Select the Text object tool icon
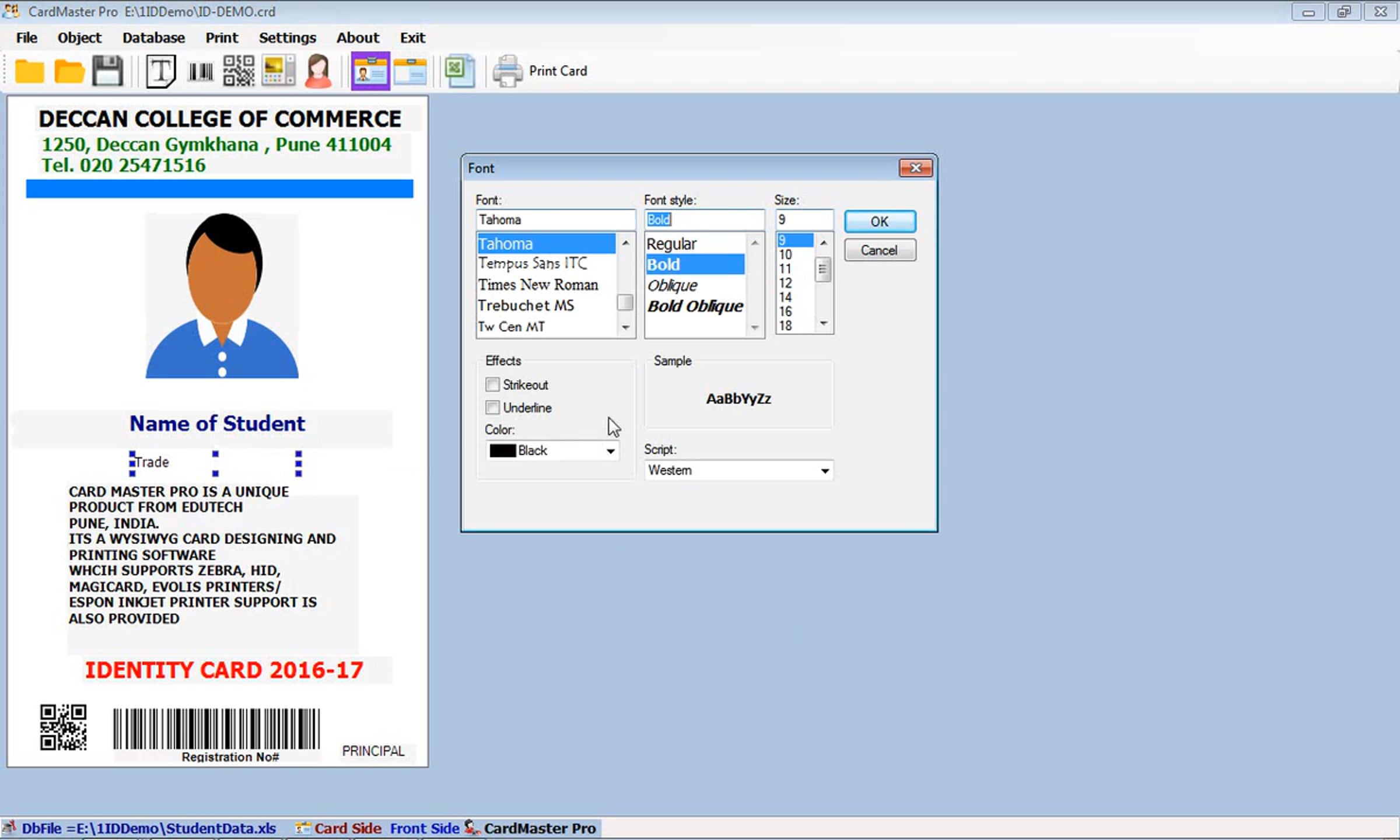The image size is (1400, 840). coord(160,71)
